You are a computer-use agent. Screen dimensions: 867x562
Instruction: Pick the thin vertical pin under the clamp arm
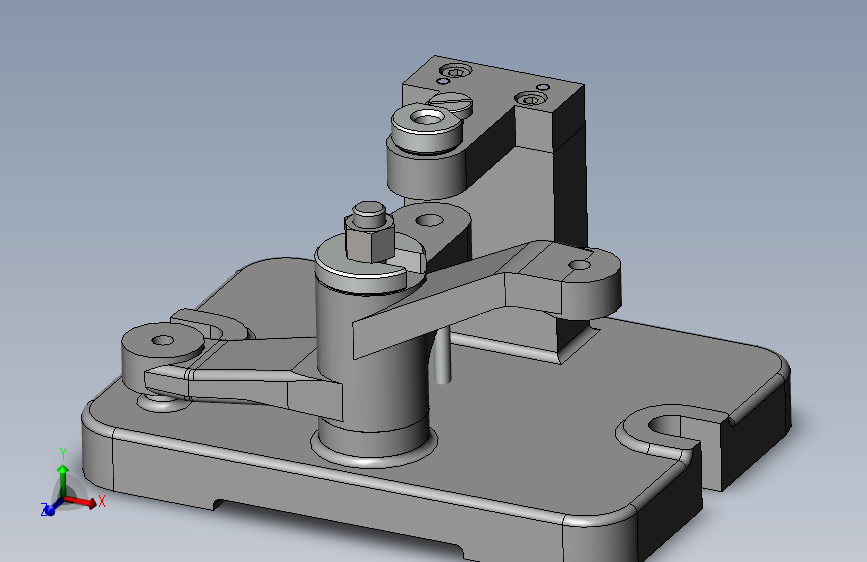tap(442, 355)
